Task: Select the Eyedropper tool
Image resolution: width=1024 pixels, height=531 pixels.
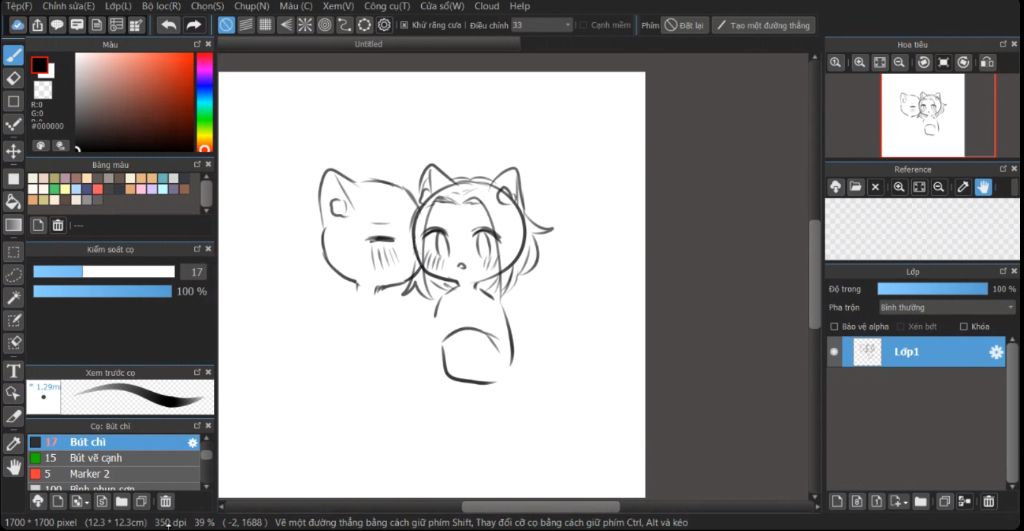Action: pos(14,443)
